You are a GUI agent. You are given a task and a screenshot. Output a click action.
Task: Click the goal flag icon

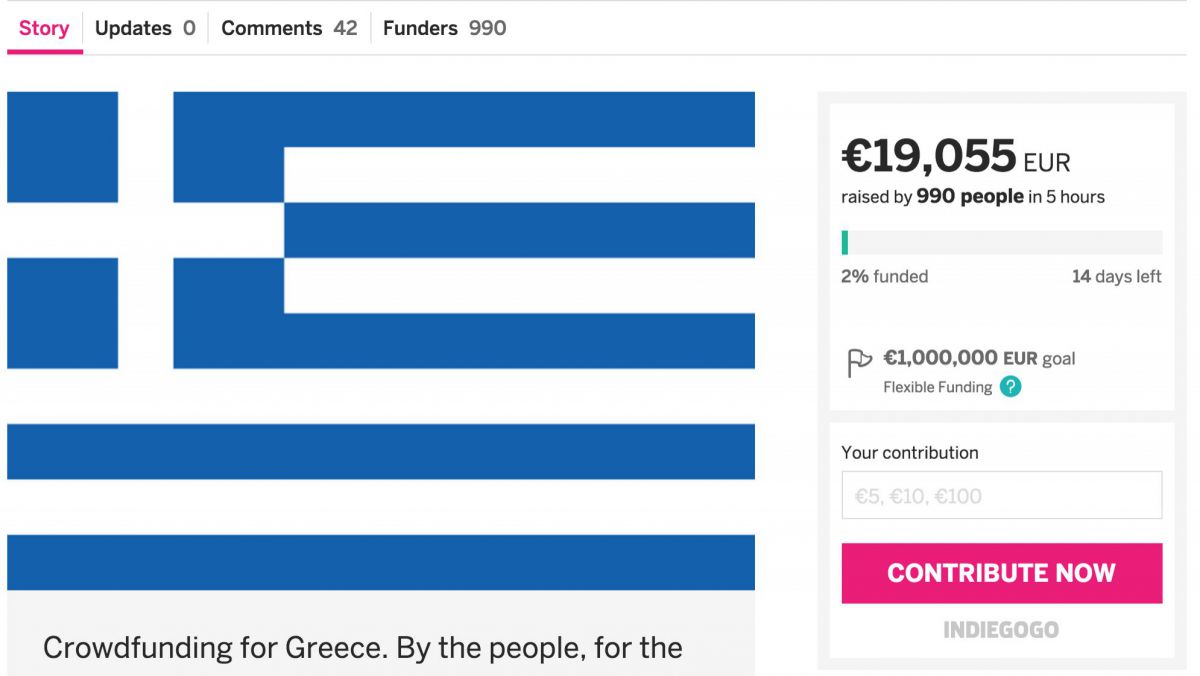click(859, 362)
